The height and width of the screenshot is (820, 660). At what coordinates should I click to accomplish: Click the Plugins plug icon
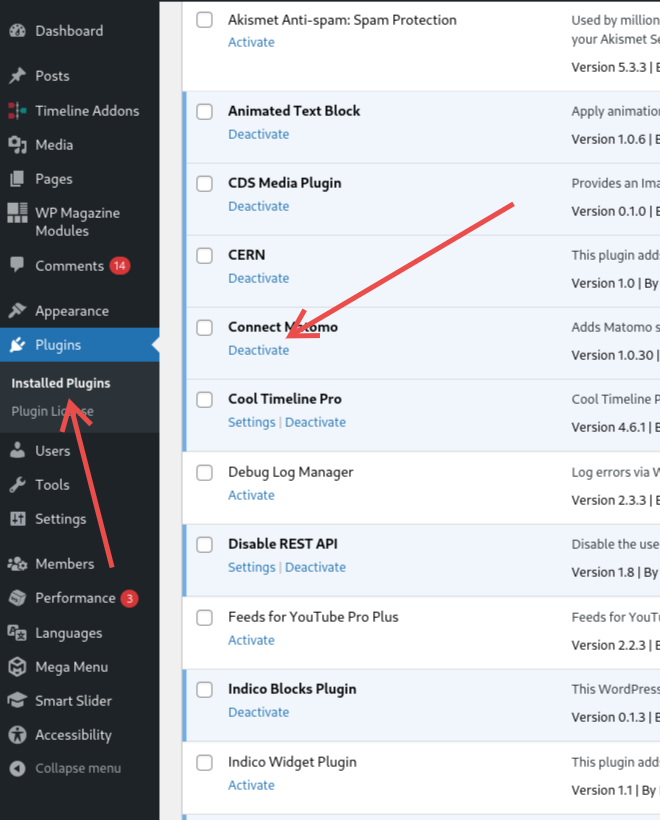(17, 345)
